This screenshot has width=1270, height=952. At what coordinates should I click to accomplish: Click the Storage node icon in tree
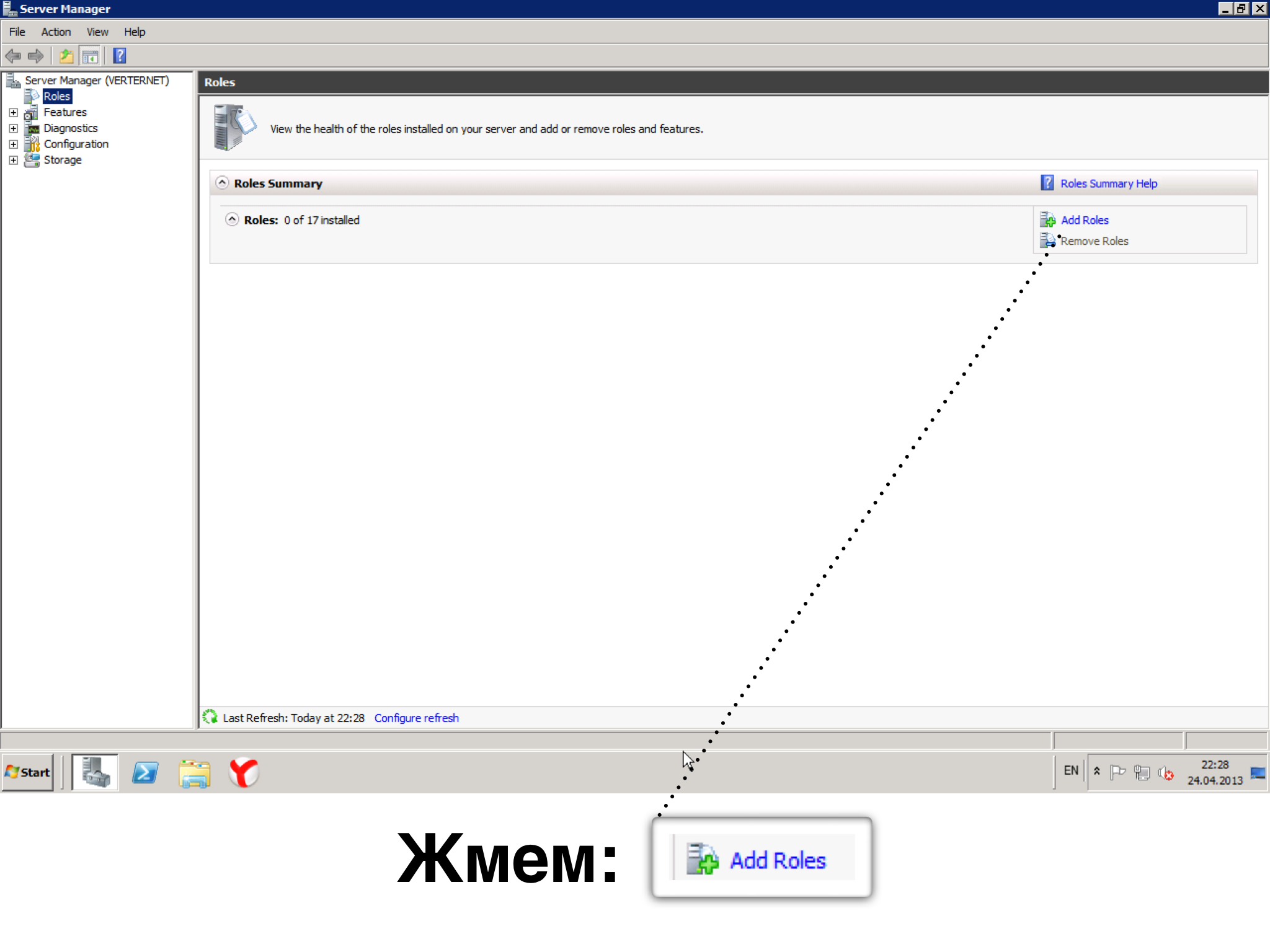click(32, 159)
